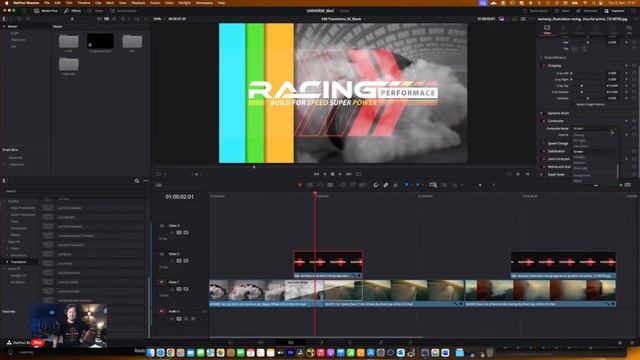Toggle the Dynamic Zoom enable switch

coord(543,113)
